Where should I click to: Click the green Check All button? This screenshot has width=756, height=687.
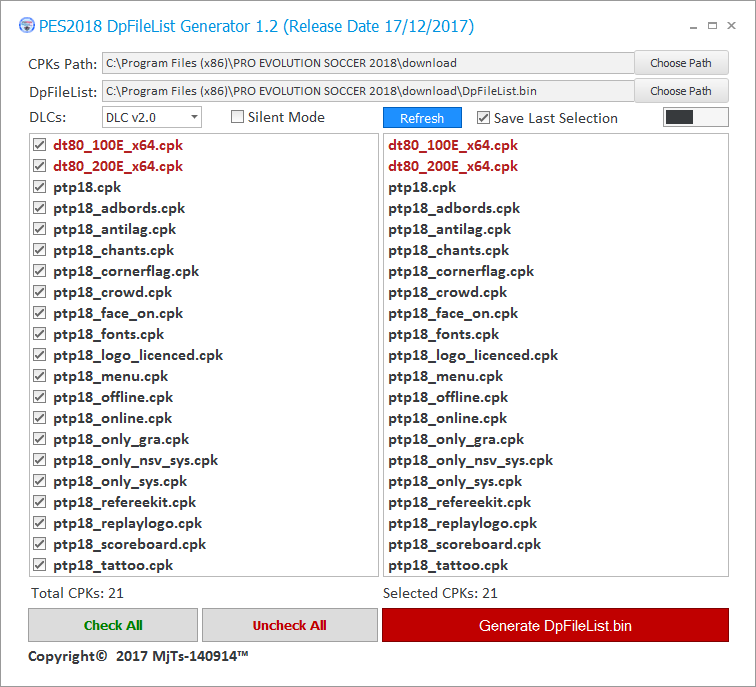(x=113, y=625)
